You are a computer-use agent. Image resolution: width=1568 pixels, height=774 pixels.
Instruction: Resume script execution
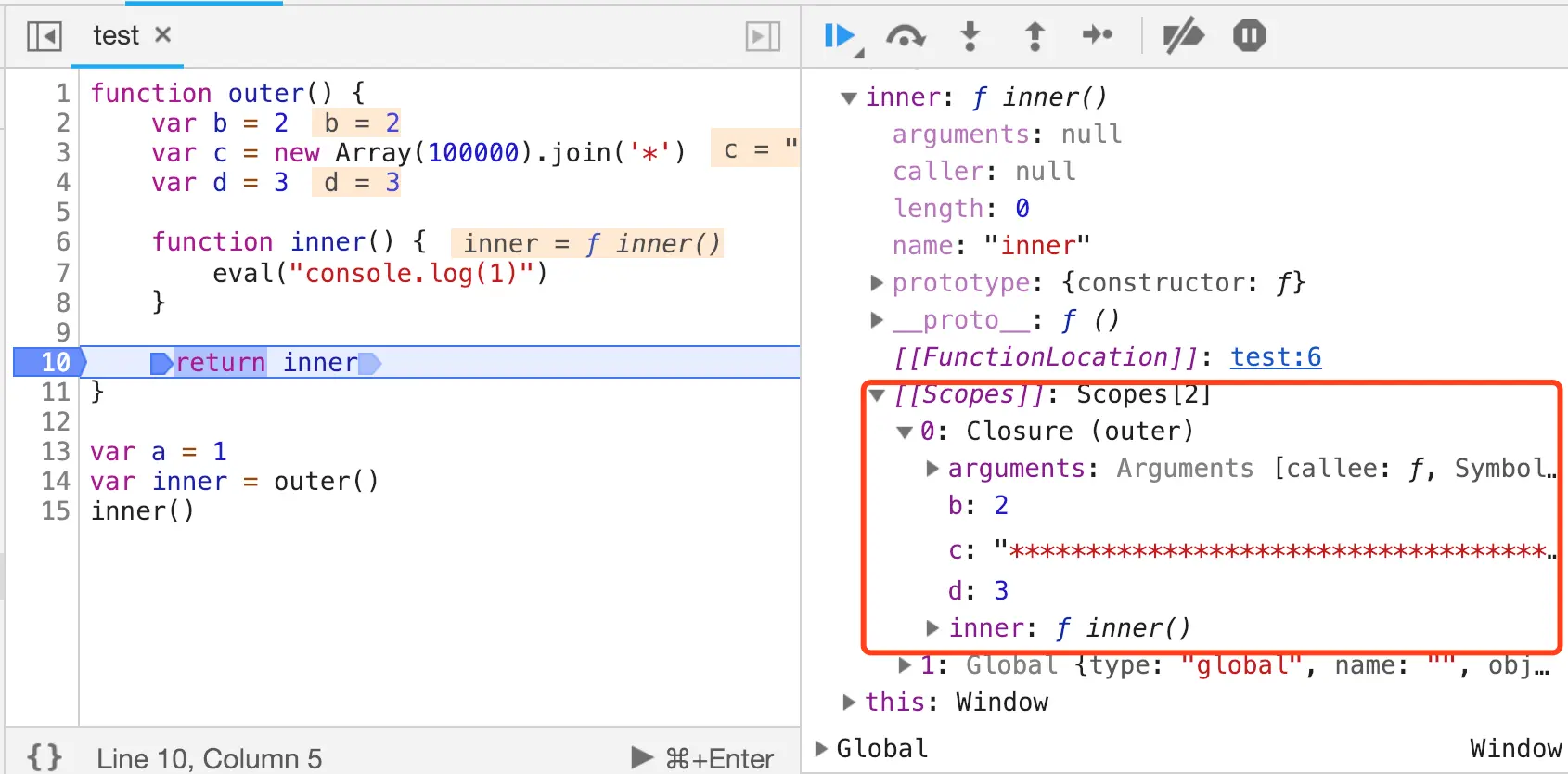(840, 36)
